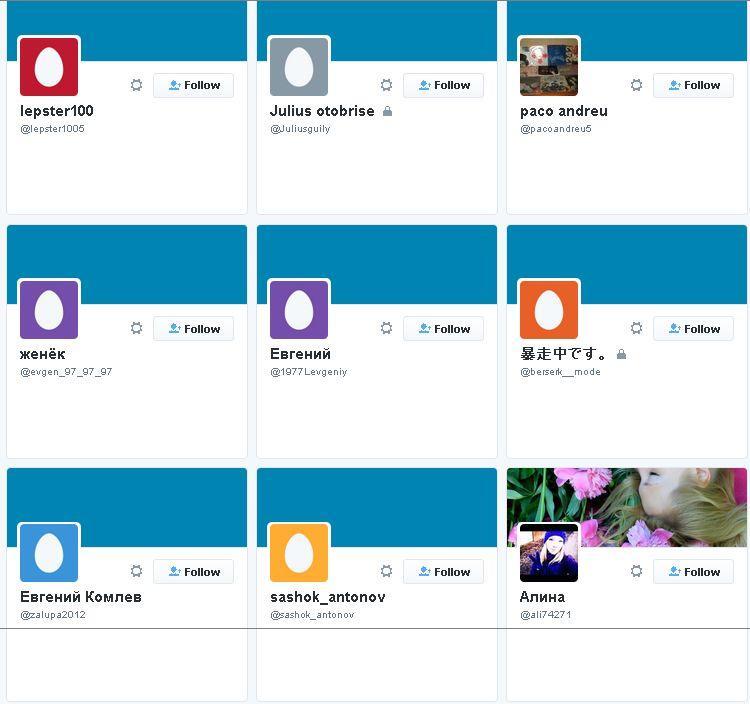Open Алина's avatar photo

pos(549,553)
